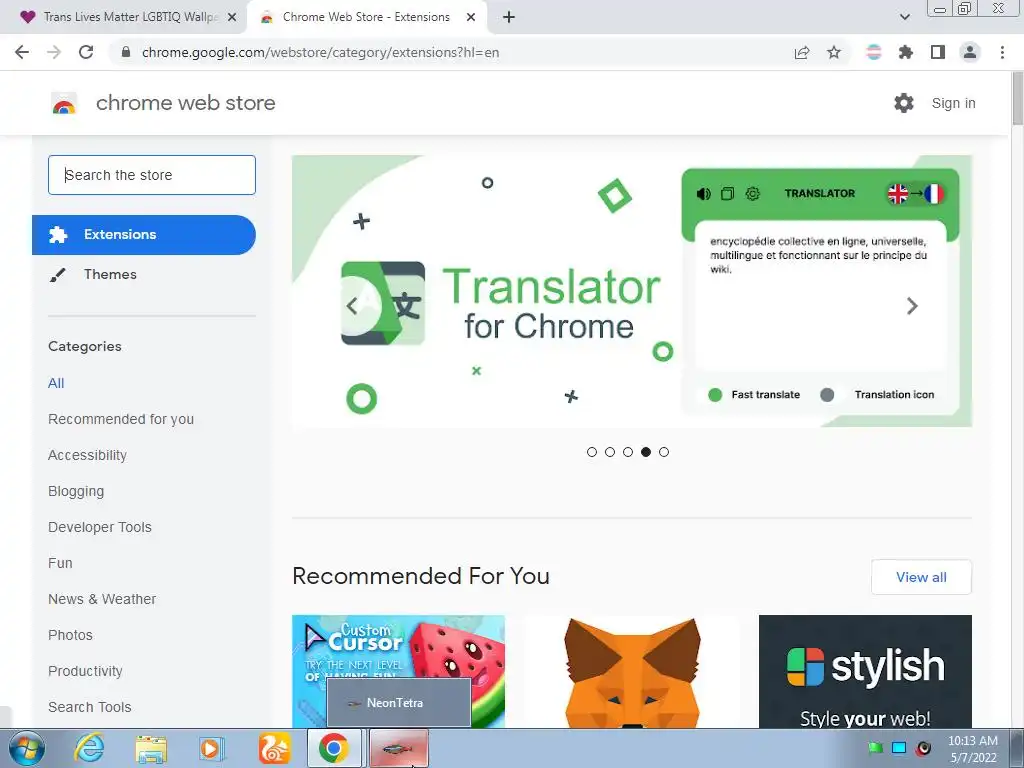Viewport: 1024px width, 768px height.
Task: Open the News & Weather category
Action: coord(102,599)
